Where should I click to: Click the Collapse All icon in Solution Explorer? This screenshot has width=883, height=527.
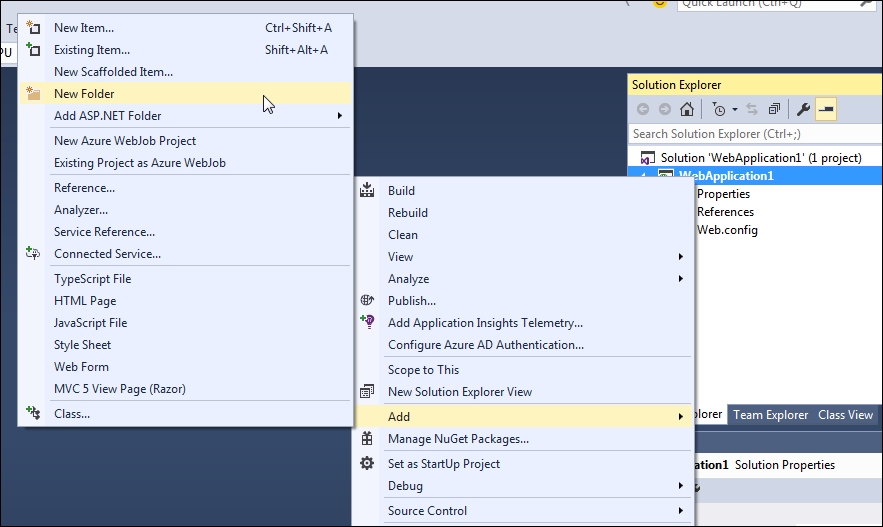click(775, 109)
